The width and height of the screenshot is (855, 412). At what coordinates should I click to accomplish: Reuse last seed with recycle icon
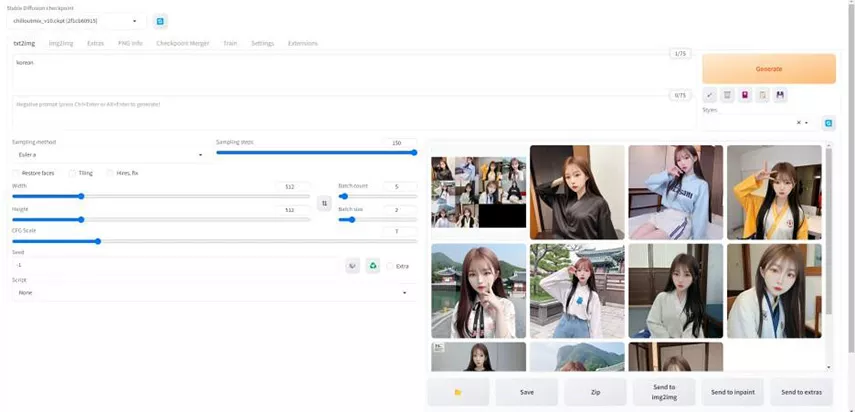point(372,265)
